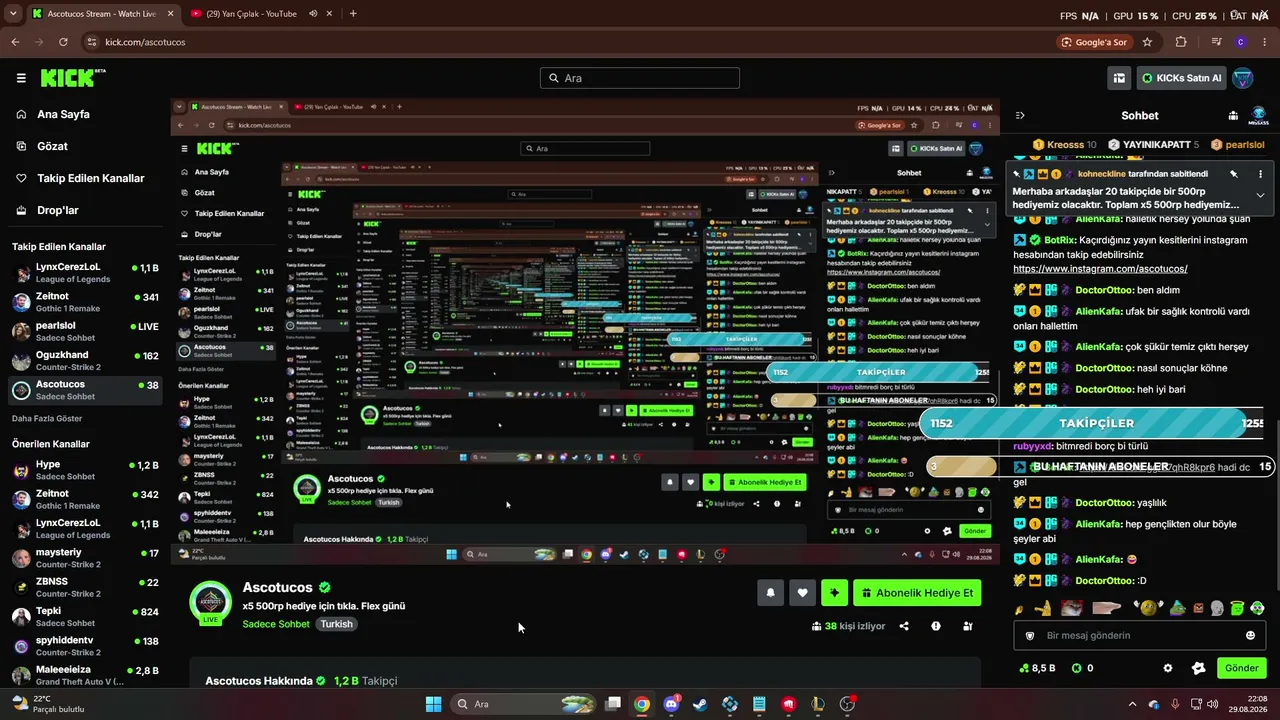
Task: Bookmark this page with the star
Action: click(1147, 42)
